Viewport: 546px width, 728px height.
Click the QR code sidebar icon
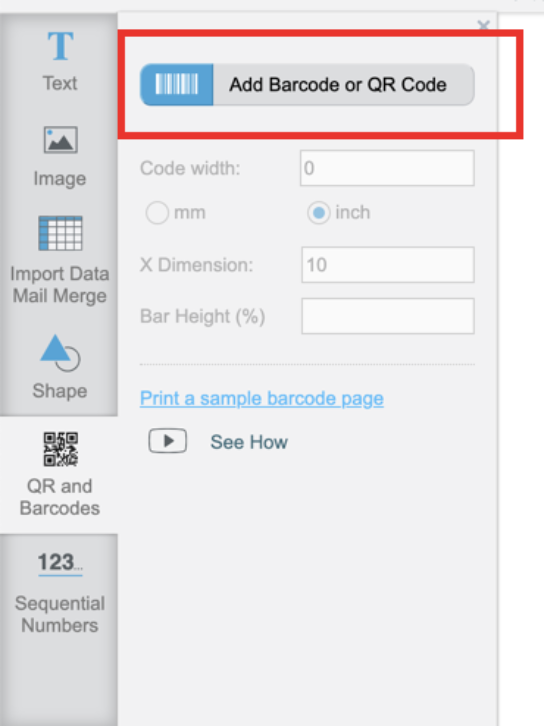tap(60, 449)
